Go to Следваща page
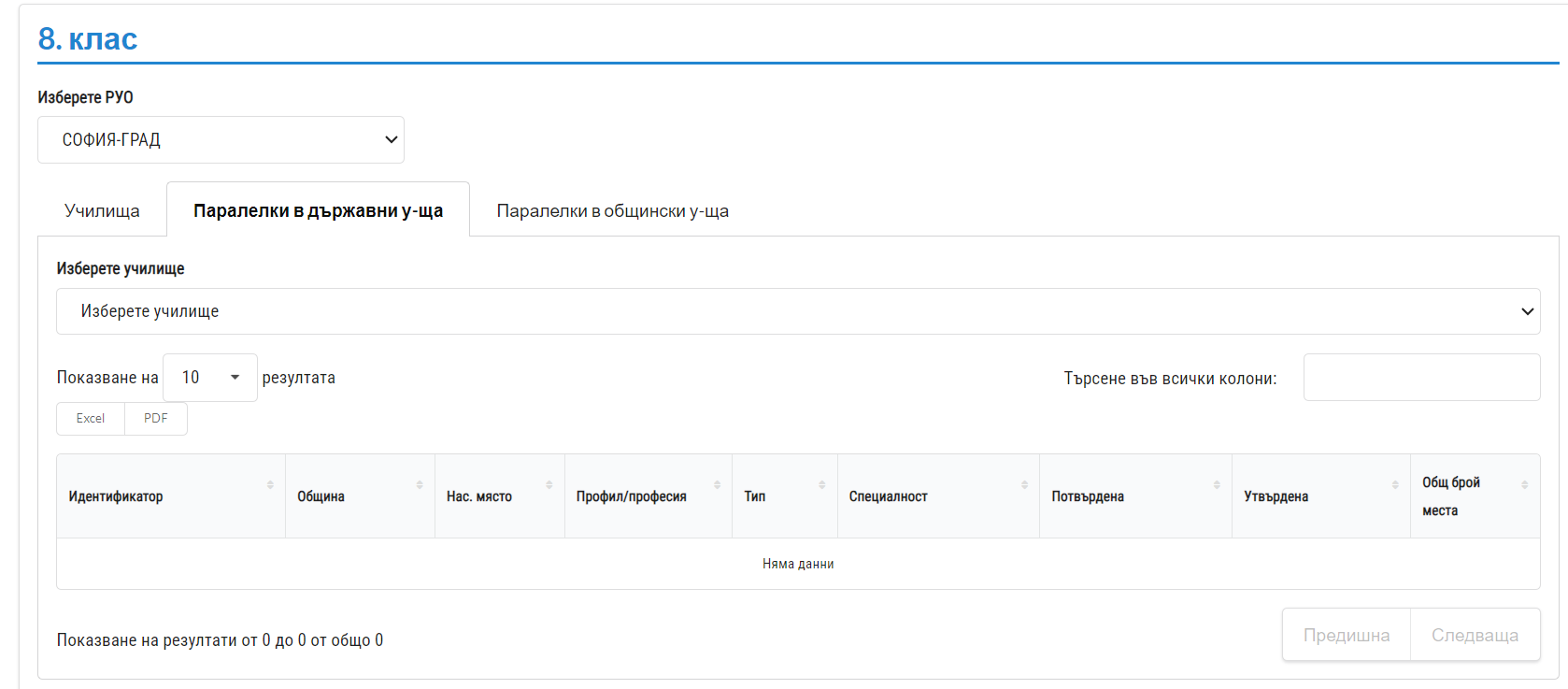This screenshot has width=1568, height=689. pyautogui.click(x=1475, y=636)
